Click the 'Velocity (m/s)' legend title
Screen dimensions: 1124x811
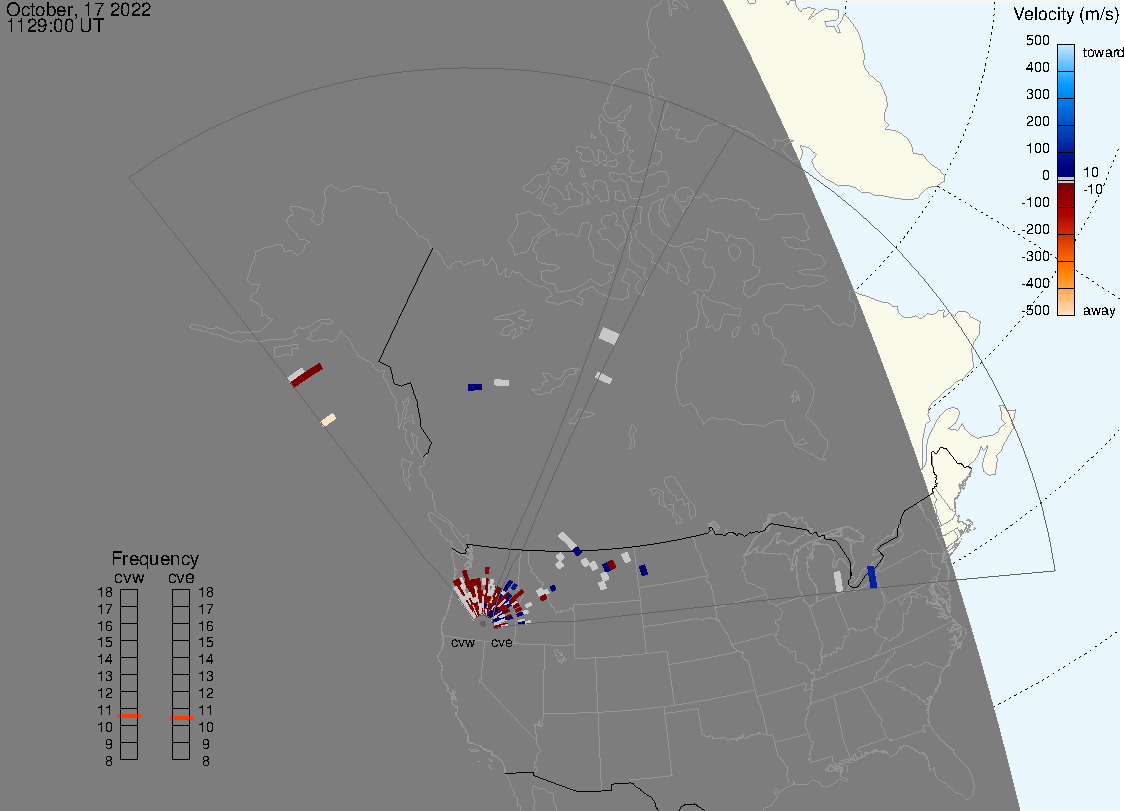click(x=1065, y=14)
